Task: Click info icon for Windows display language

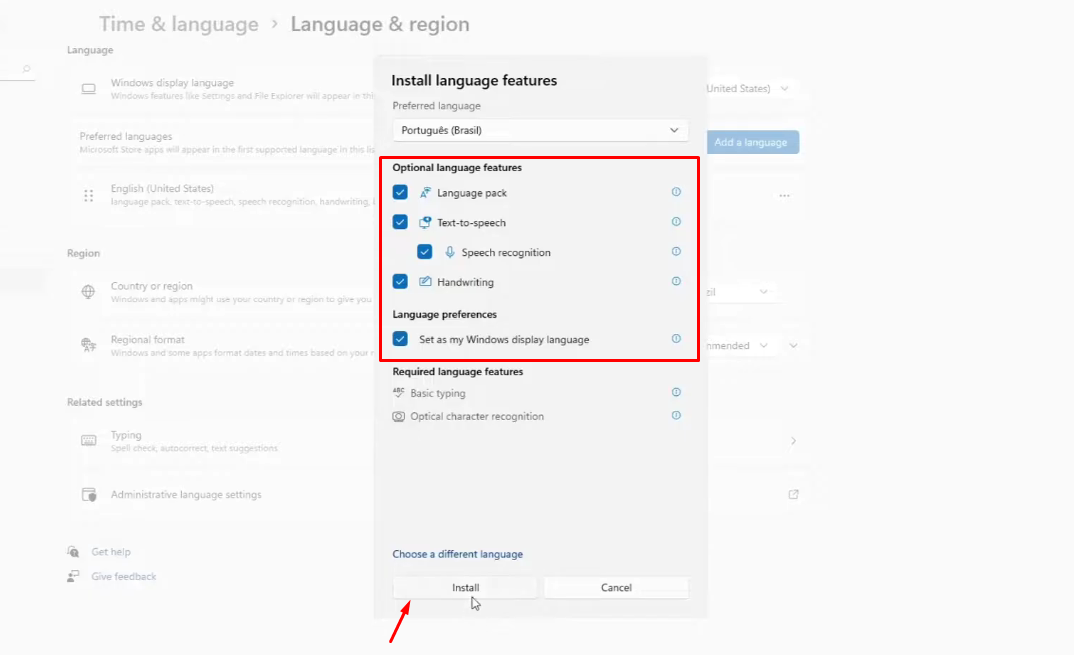Action: [676, 339]
